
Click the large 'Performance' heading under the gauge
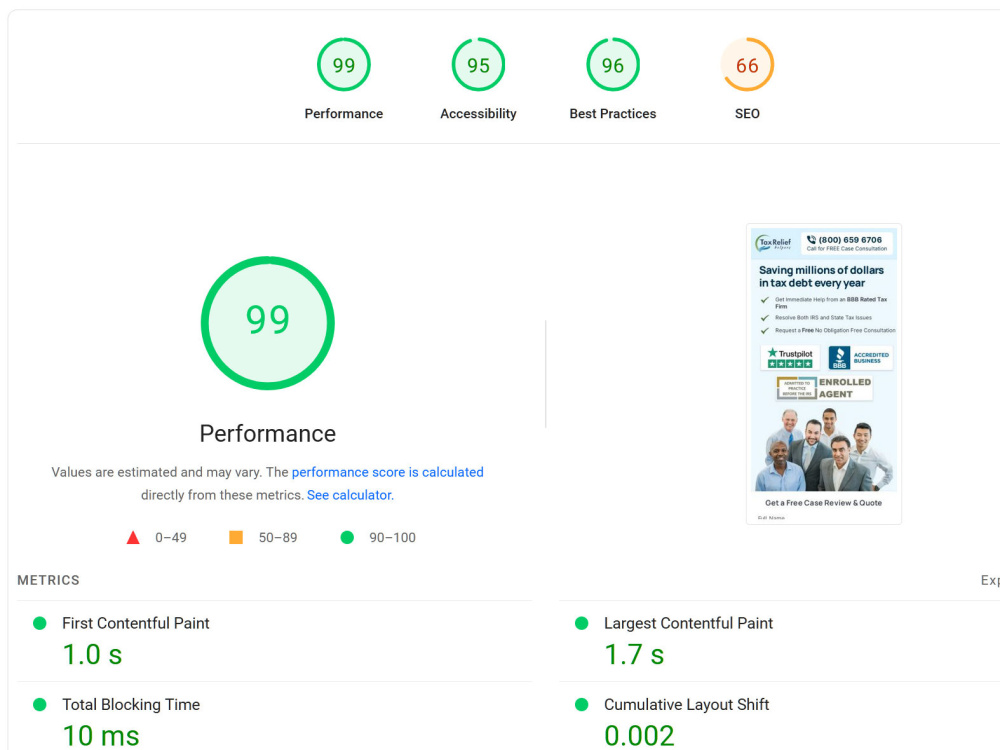coord(268,434)
